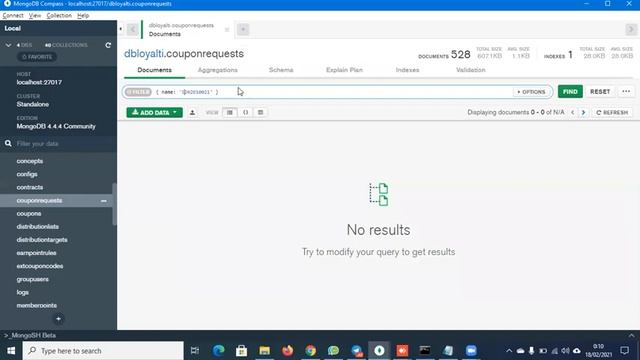
Task: Open Google Chrome from taskbar
Action: click(311, 351)
